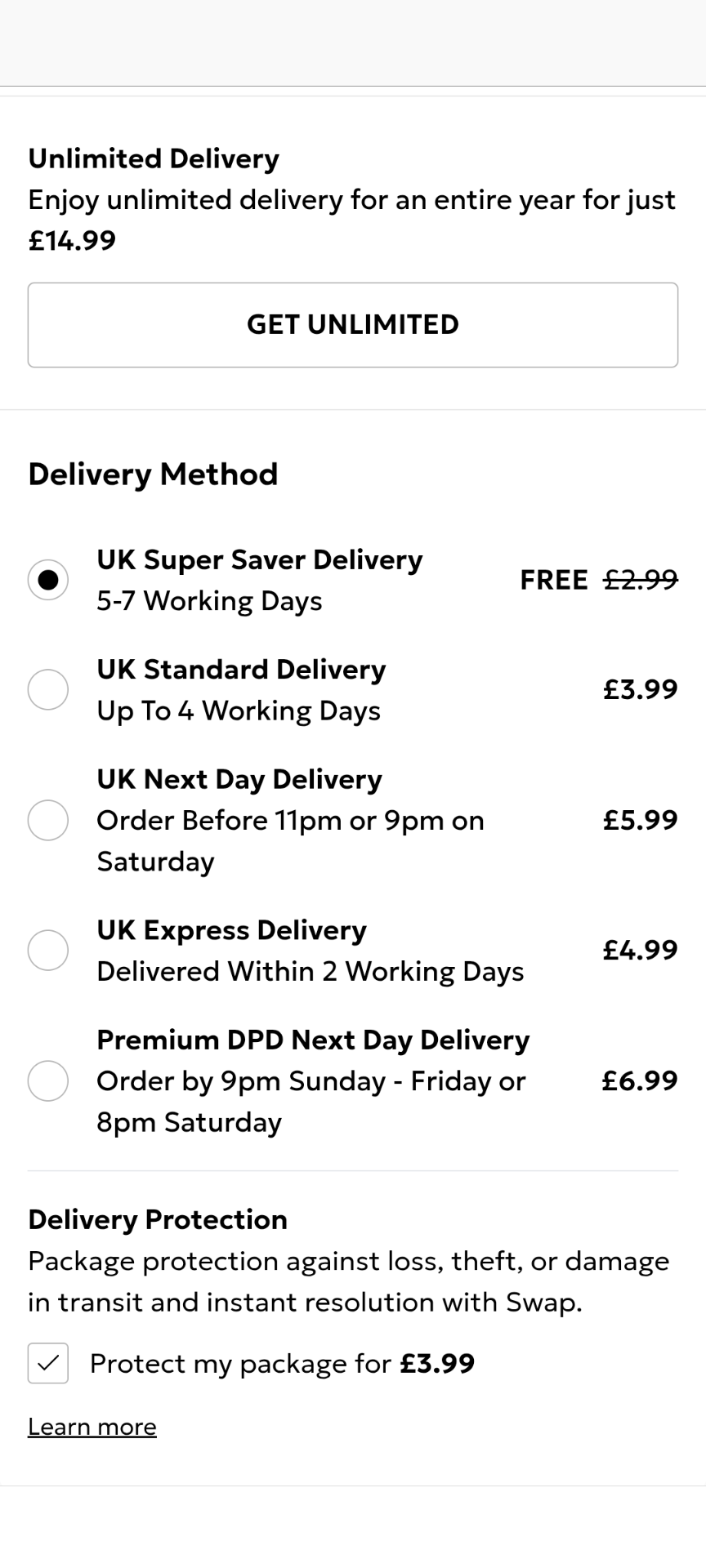Tap the FREE Super Saver price label

(554, 580)
